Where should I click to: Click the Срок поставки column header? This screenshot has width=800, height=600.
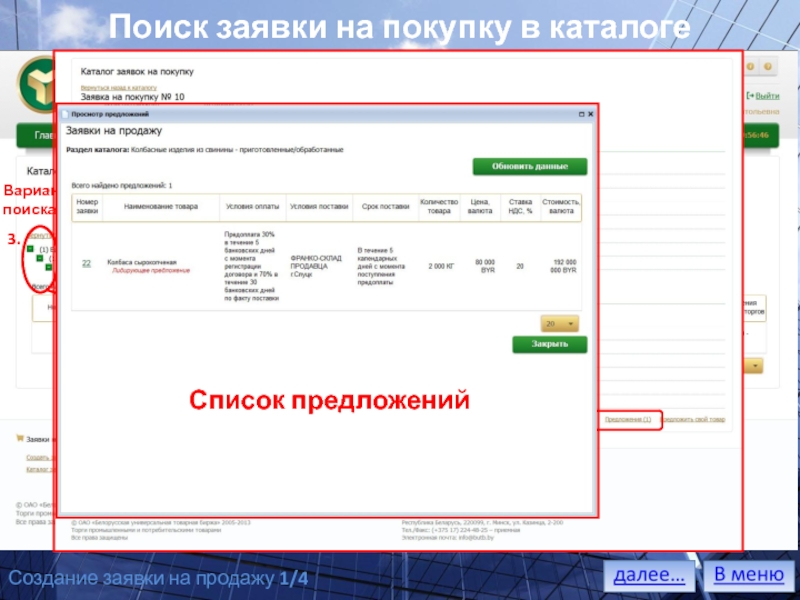click(385, 207)
